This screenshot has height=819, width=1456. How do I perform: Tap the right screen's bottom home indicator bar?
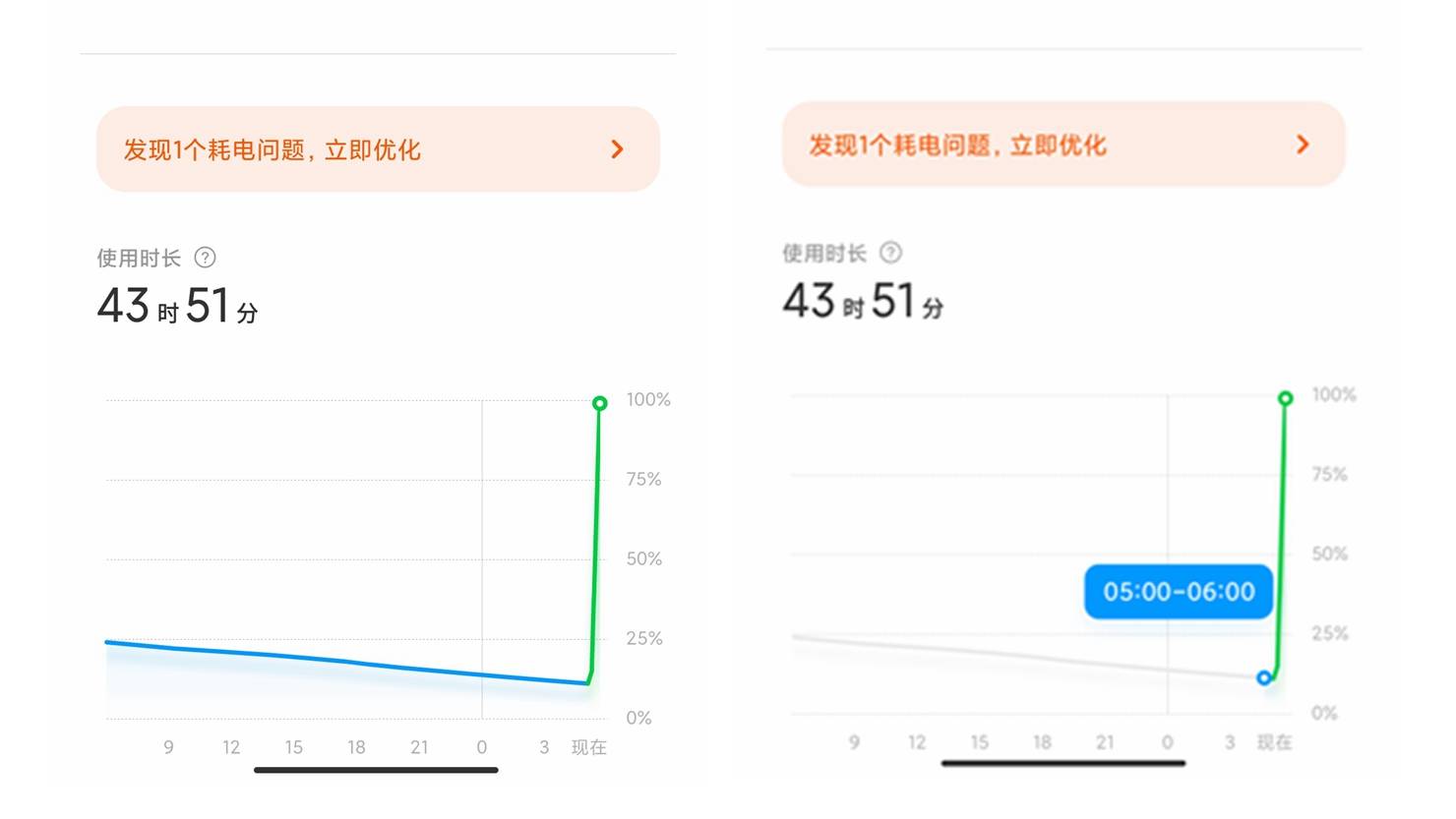(1062, 763)
